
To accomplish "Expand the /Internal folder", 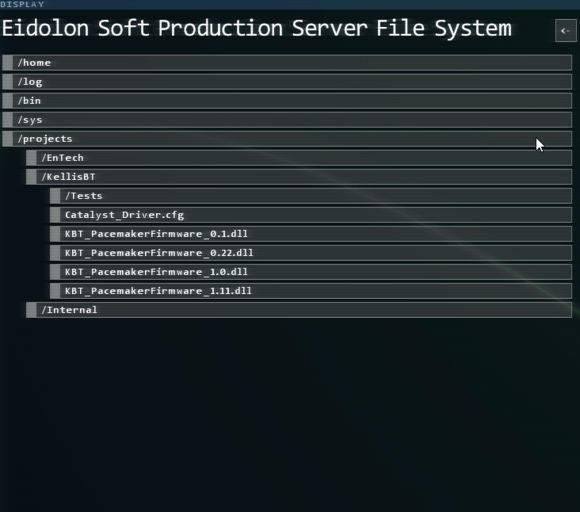I will [x=299, y=310].
